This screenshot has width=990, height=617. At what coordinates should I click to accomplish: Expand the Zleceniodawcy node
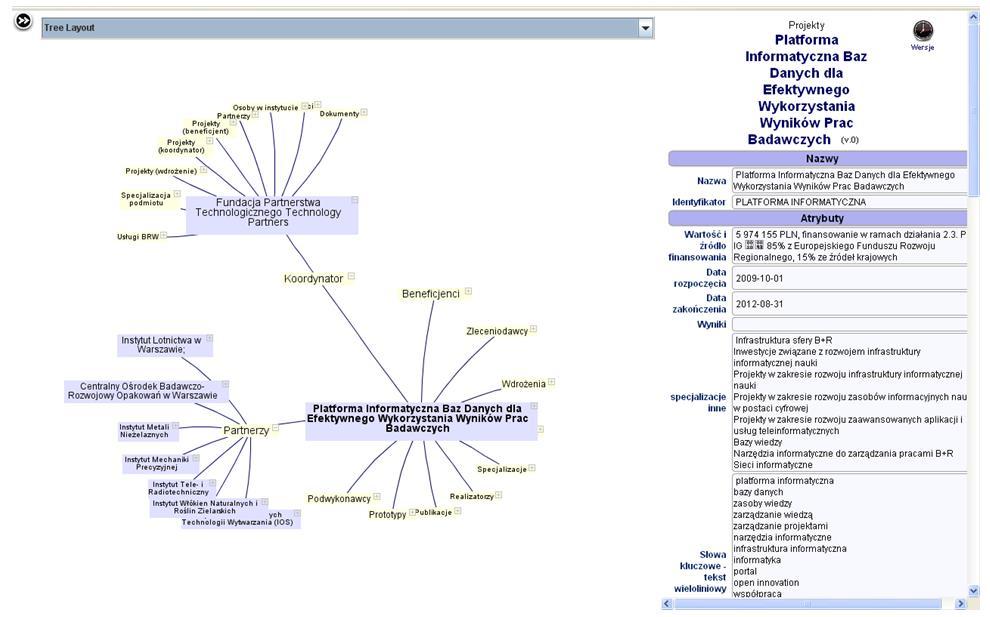coord(534,328)
